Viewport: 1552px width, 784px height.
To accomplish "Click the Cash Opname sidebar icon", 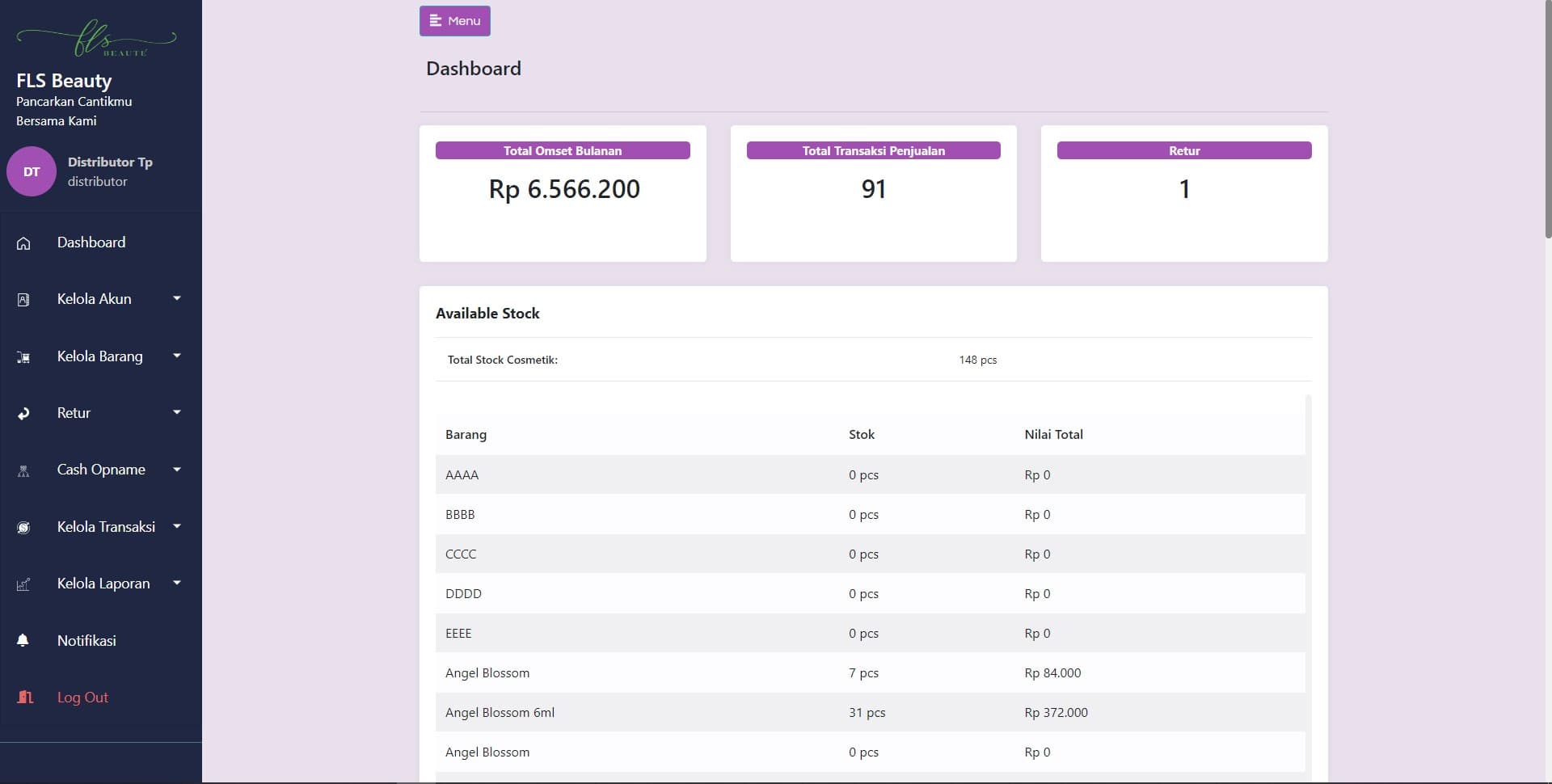I will (x=23, y=470).
